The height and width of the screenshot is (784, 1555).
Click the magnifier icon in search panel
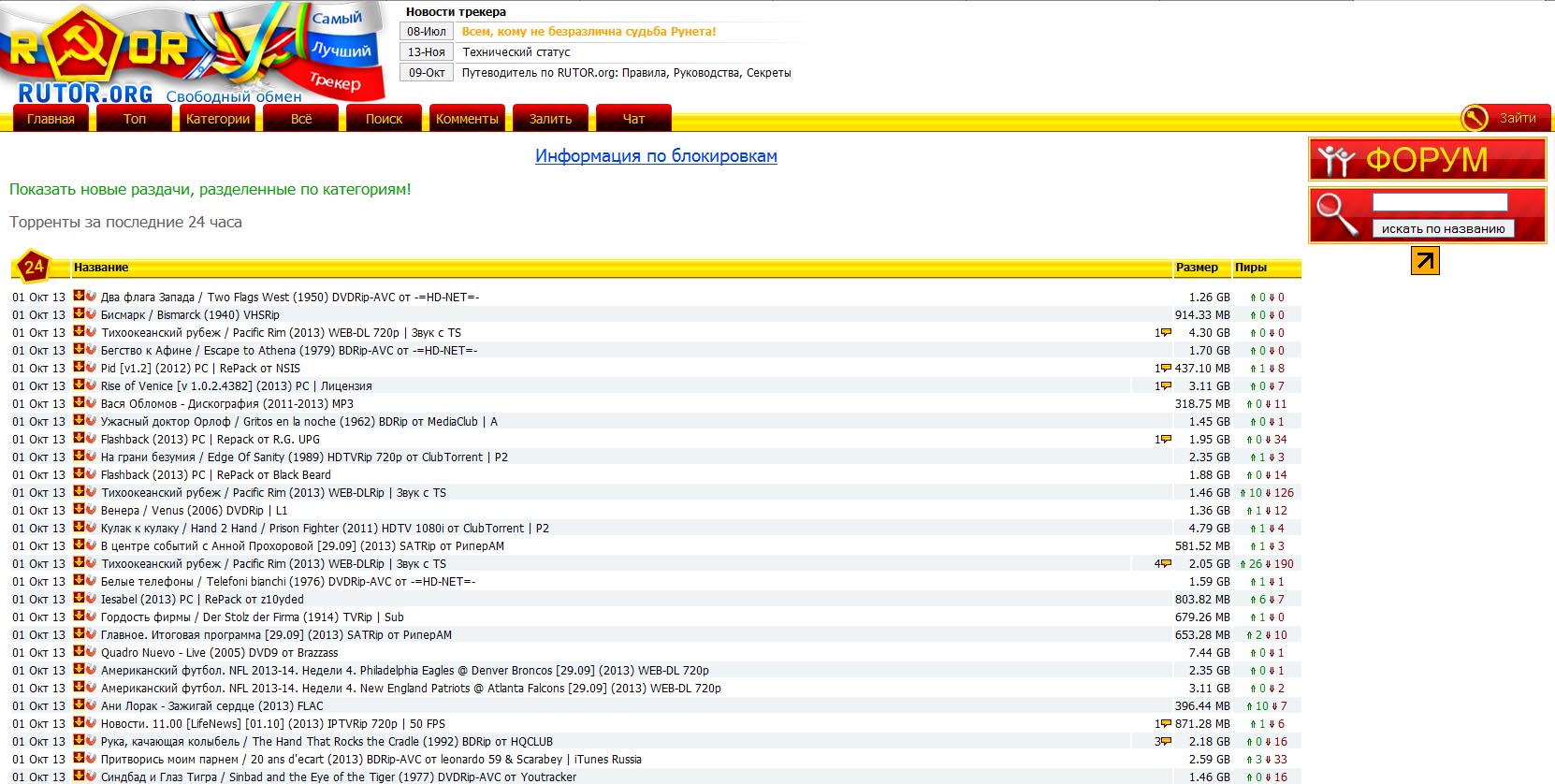click(x=1336, y=214)
